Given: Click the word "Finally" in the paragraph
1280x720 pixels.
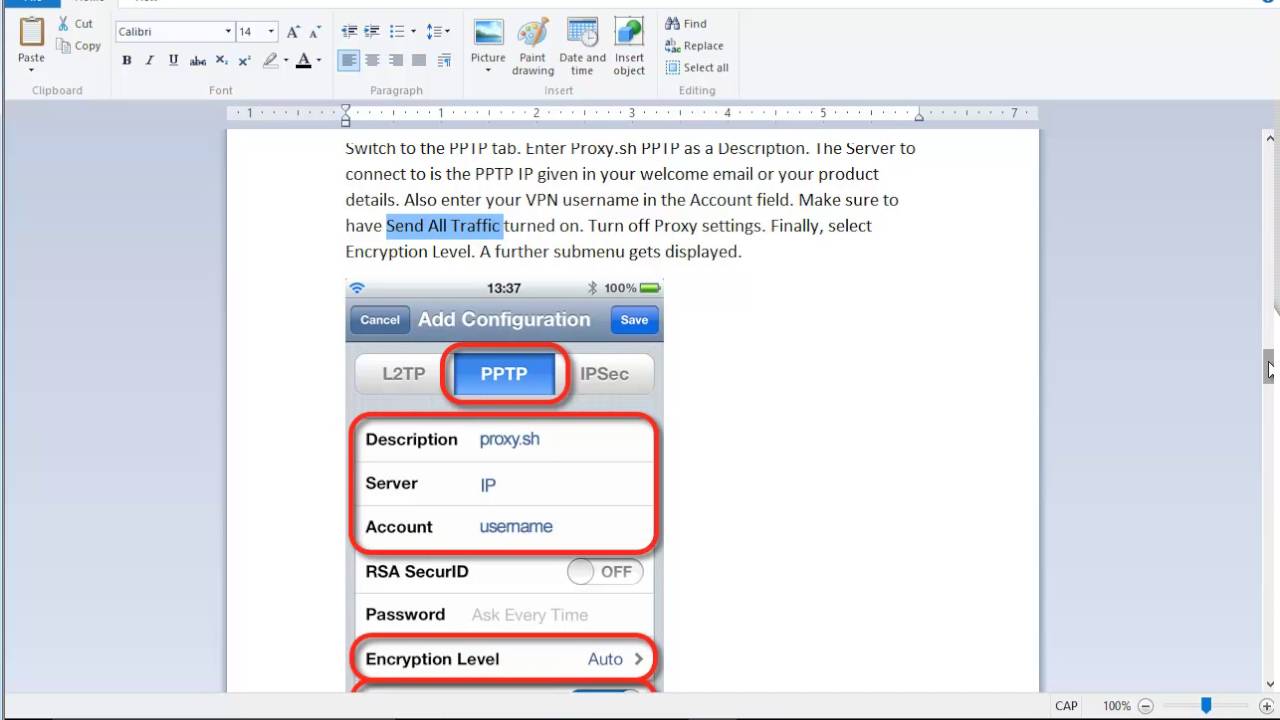Looking at the screenshot, I should [795, 226].
